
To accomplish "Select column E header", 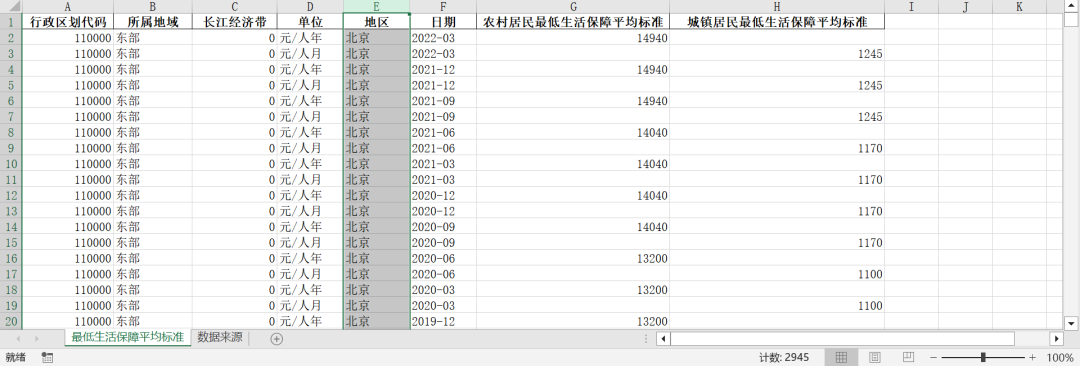I will [376, 6].
